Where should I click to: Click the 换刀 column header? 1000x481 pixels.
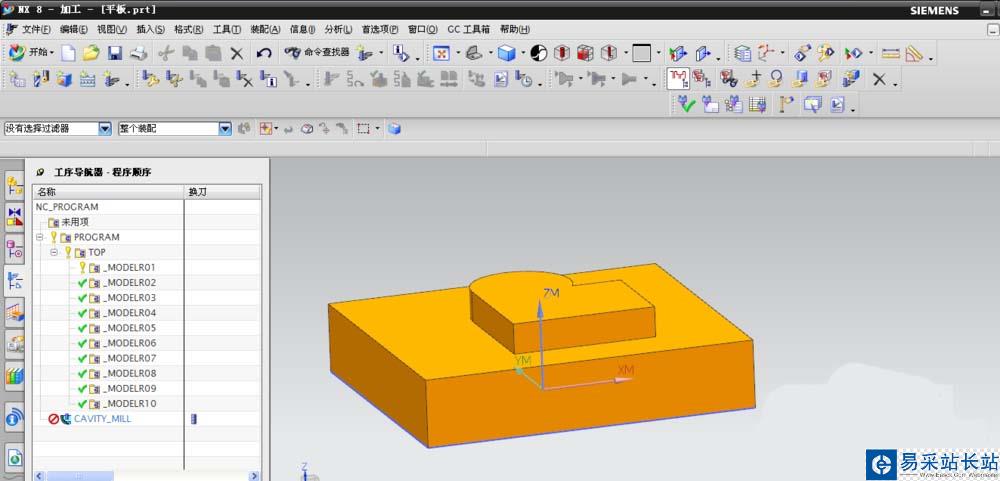(198, 191)
